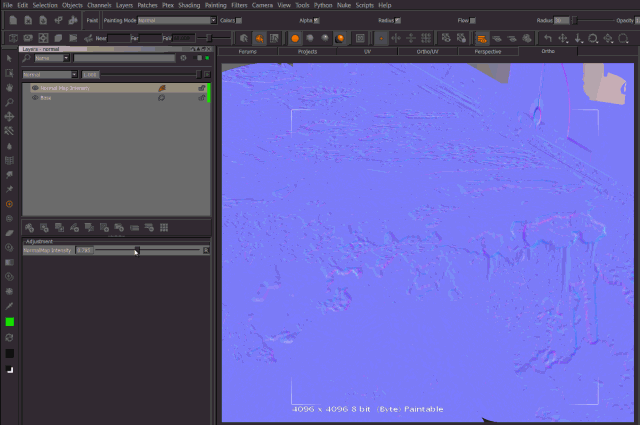Toggle the Colors checkbox
The image size is (640, 425).
[239, 20]
